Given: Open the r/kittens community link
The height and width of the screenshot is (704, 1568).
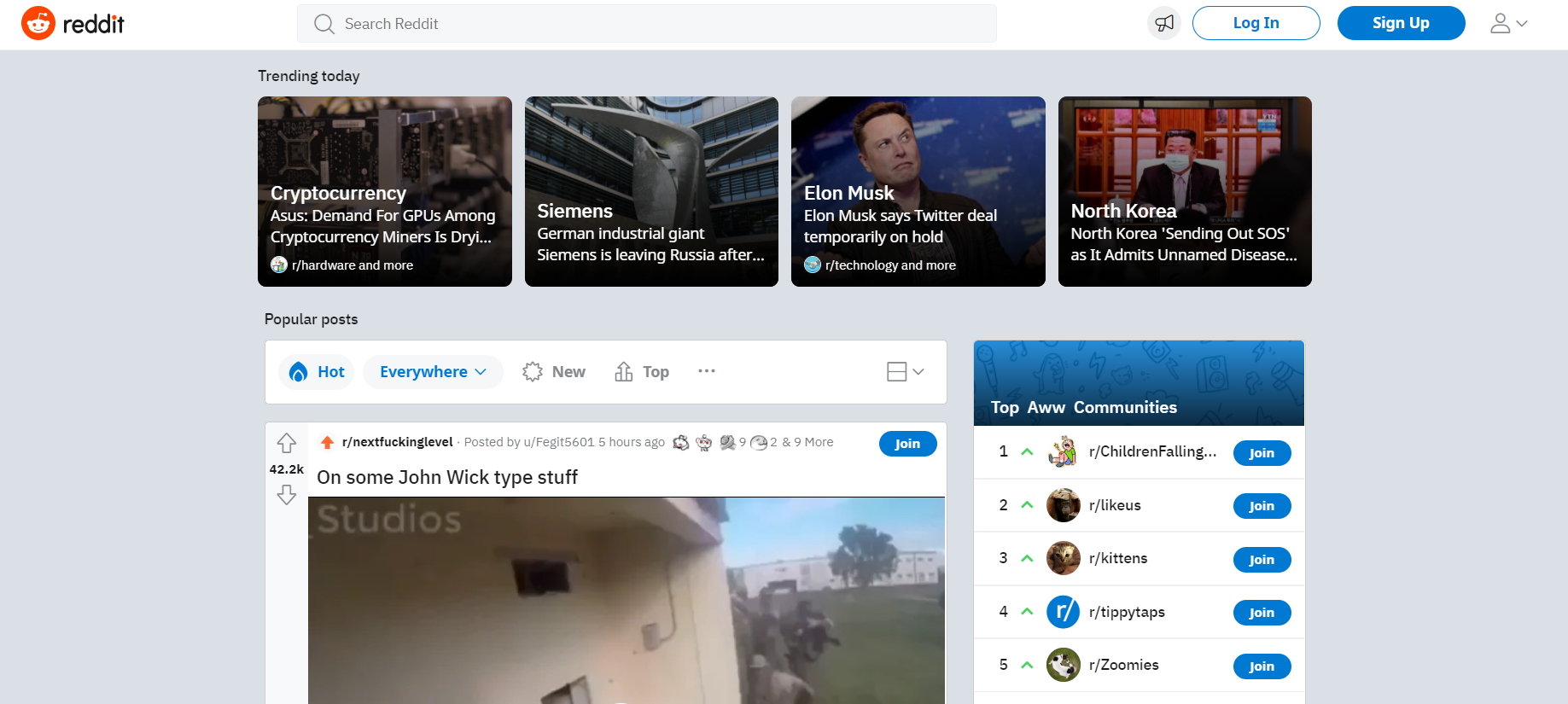Looking at the screenshot, I should tap(1118, 558).
